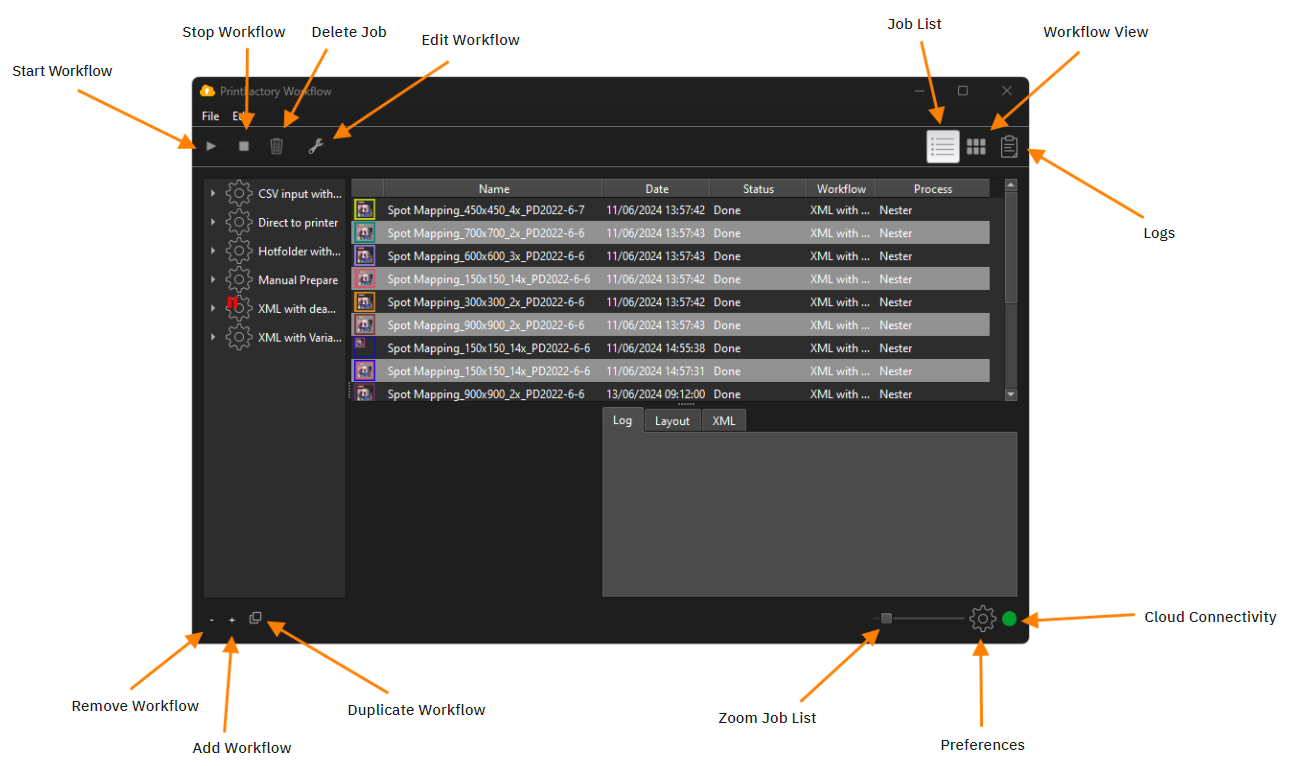Click Direct to printer workflow label

point(298,222)
